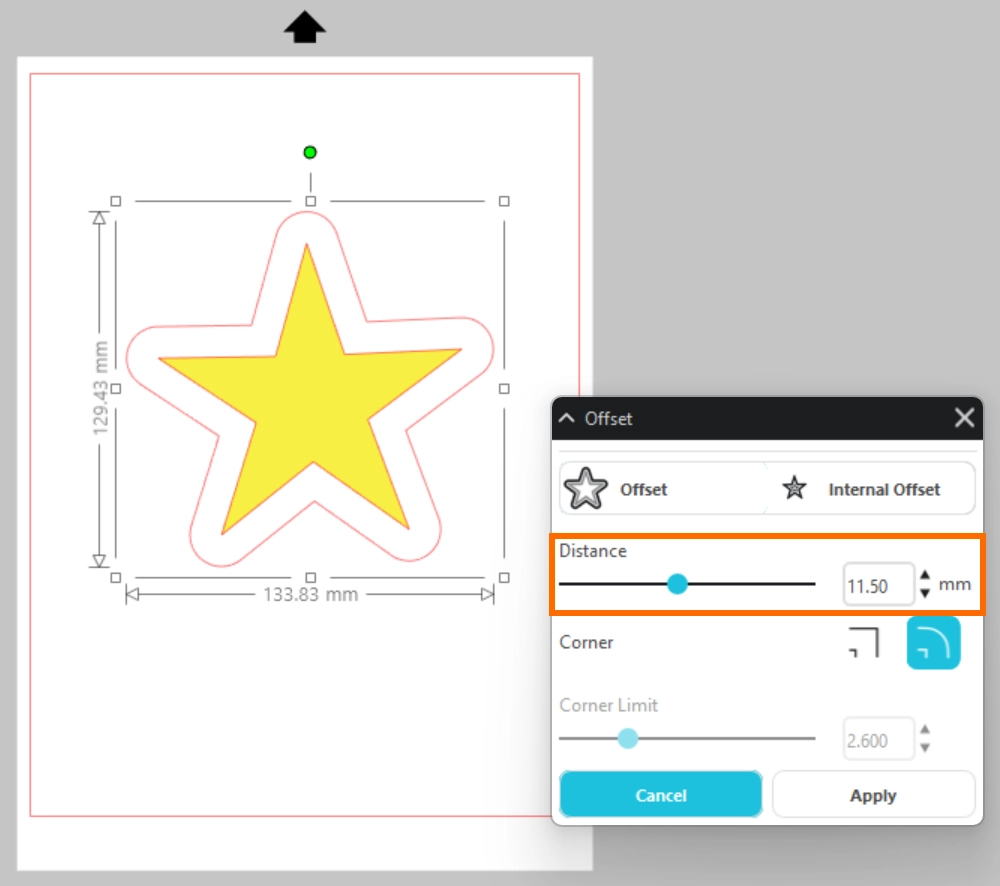Select the yellow star shape
Image resolution: width=1000 pixels, height=886 pixels.
(310, 400)
